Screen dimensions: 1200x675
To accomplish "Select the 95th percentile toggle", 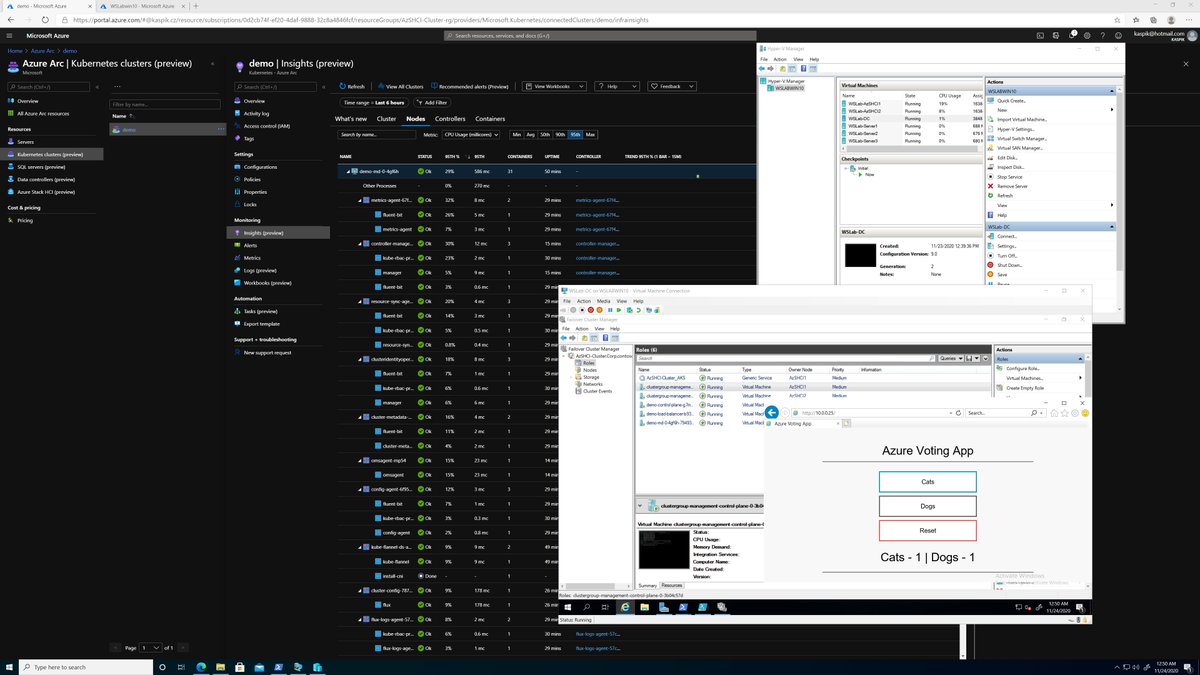I will tap(575, 135).
